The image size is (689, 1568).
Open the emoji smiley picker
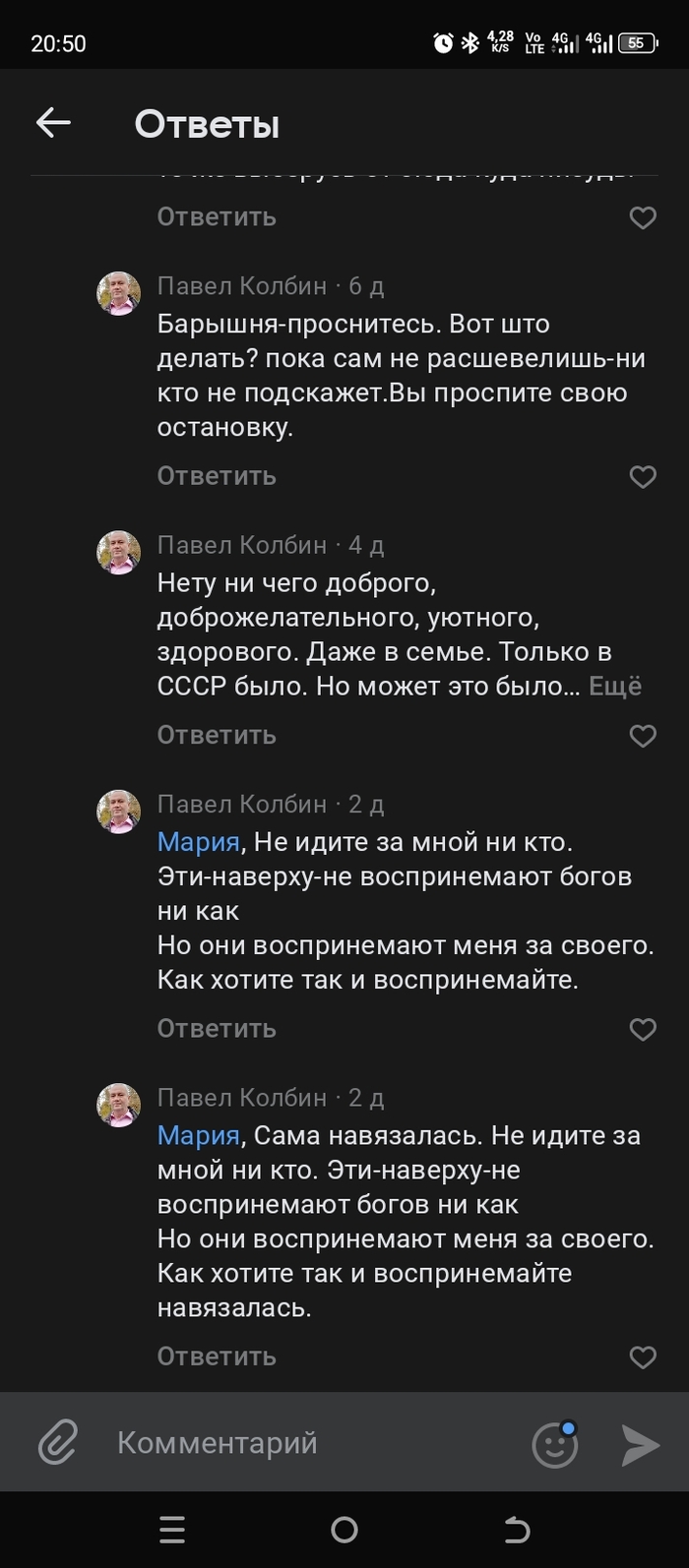(x=555, y=1444)
